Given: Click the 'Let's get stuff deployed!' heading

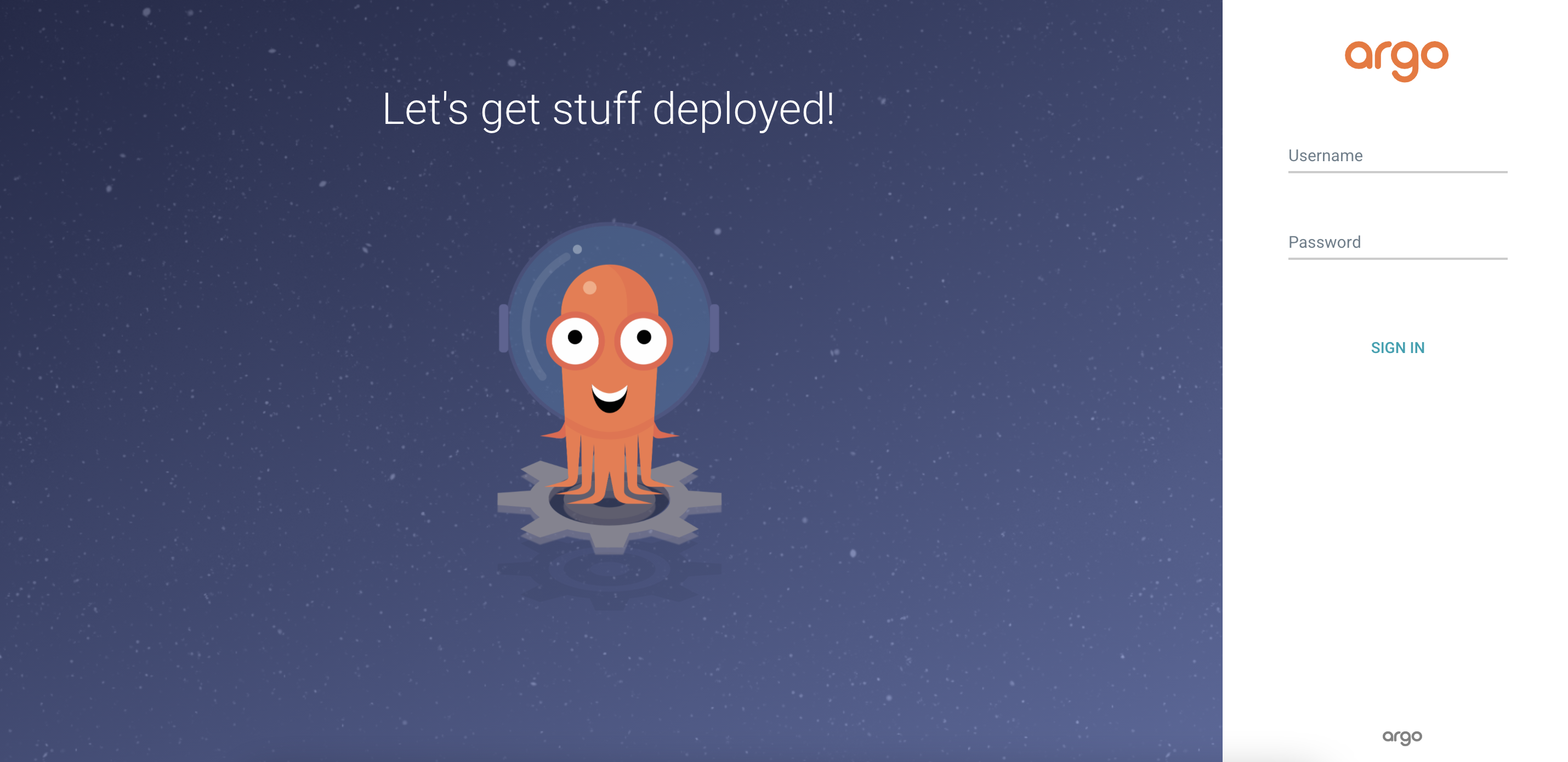Looking at the screenshot, I should click(608, 110).
